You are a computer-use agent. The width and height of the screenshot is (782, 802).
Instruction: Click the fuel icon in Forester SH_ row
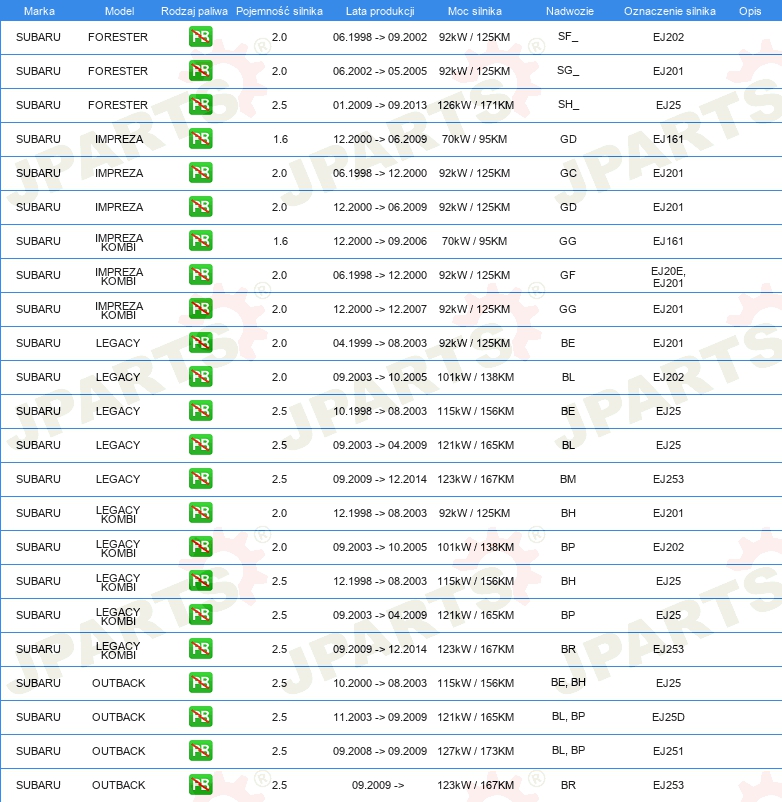tap(200, 105)
